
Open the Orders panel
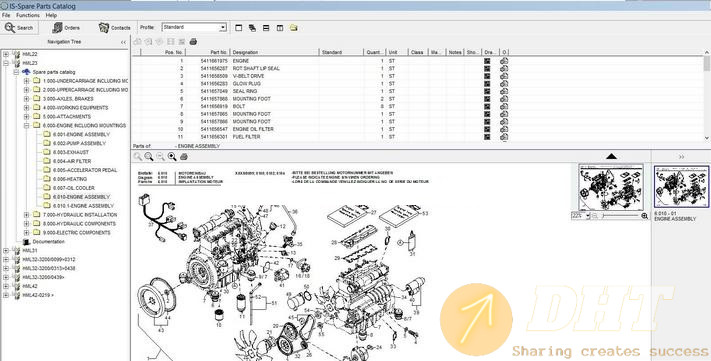[66, 28]
